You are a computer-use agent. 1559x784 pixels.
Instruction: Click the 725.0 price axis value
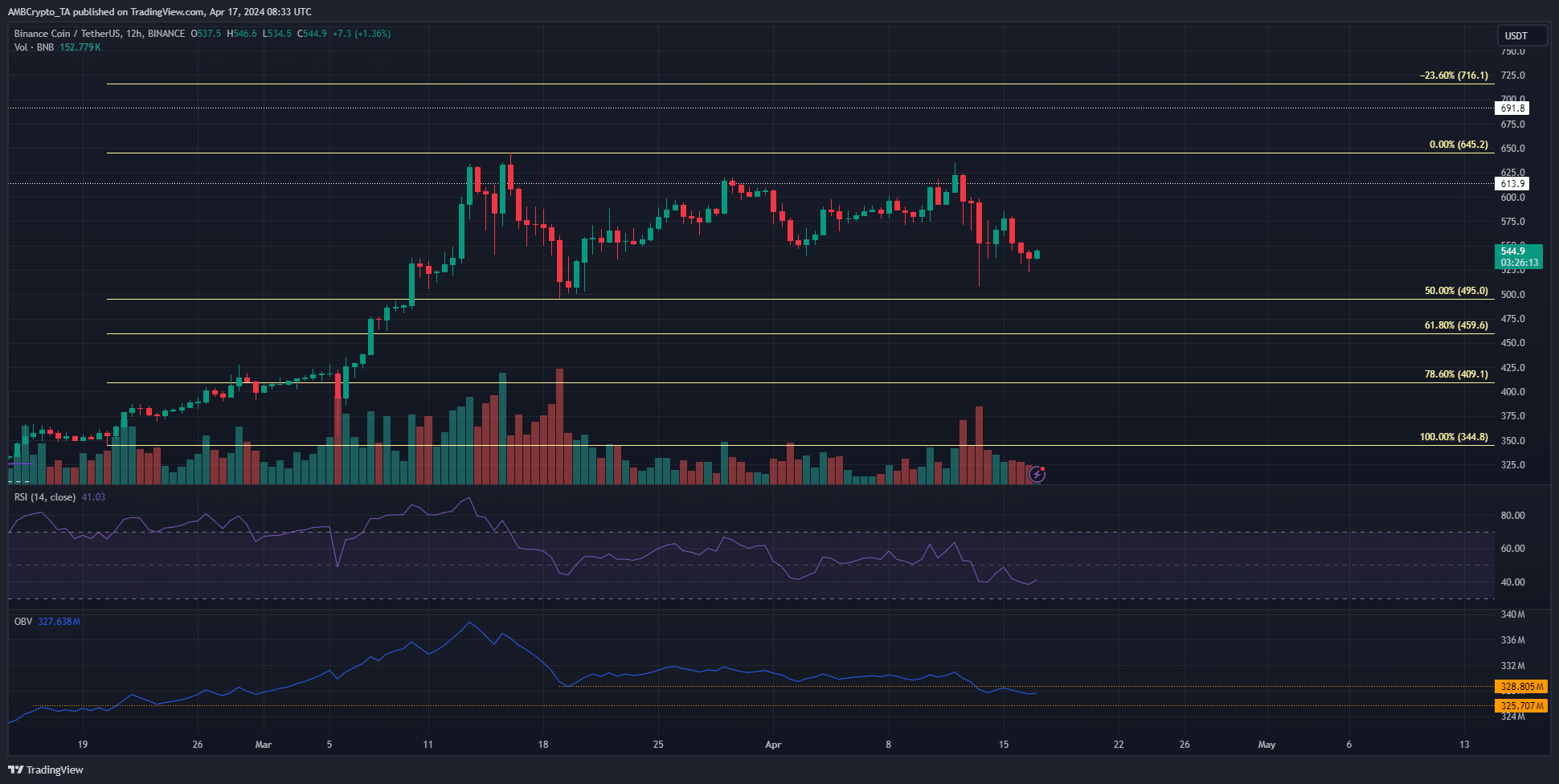pyautogui.click(x=1512, y=76)
